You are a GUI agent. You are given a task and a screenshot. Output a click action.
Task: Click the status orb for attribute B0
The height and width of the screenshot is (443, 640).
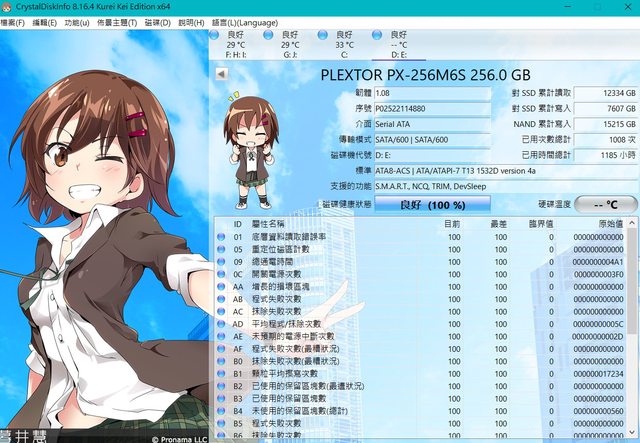(x=221, y=361)
